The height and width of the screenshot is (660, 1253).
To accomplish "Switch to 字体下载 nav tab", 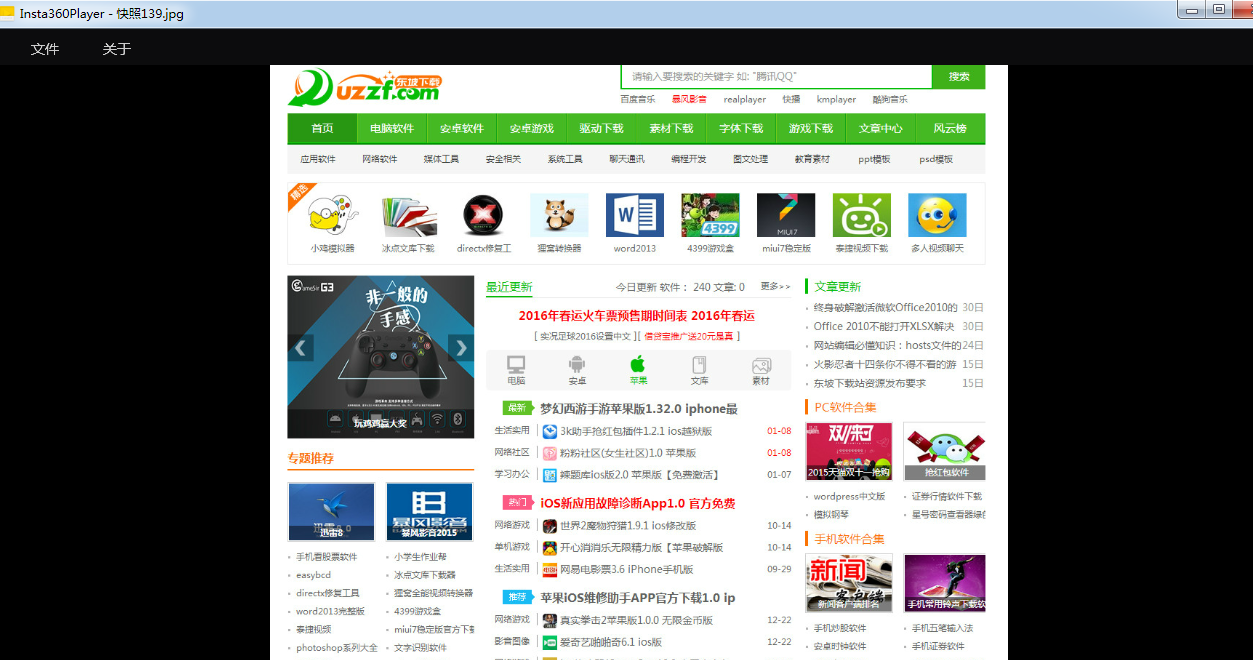I will tap(741, 128).
